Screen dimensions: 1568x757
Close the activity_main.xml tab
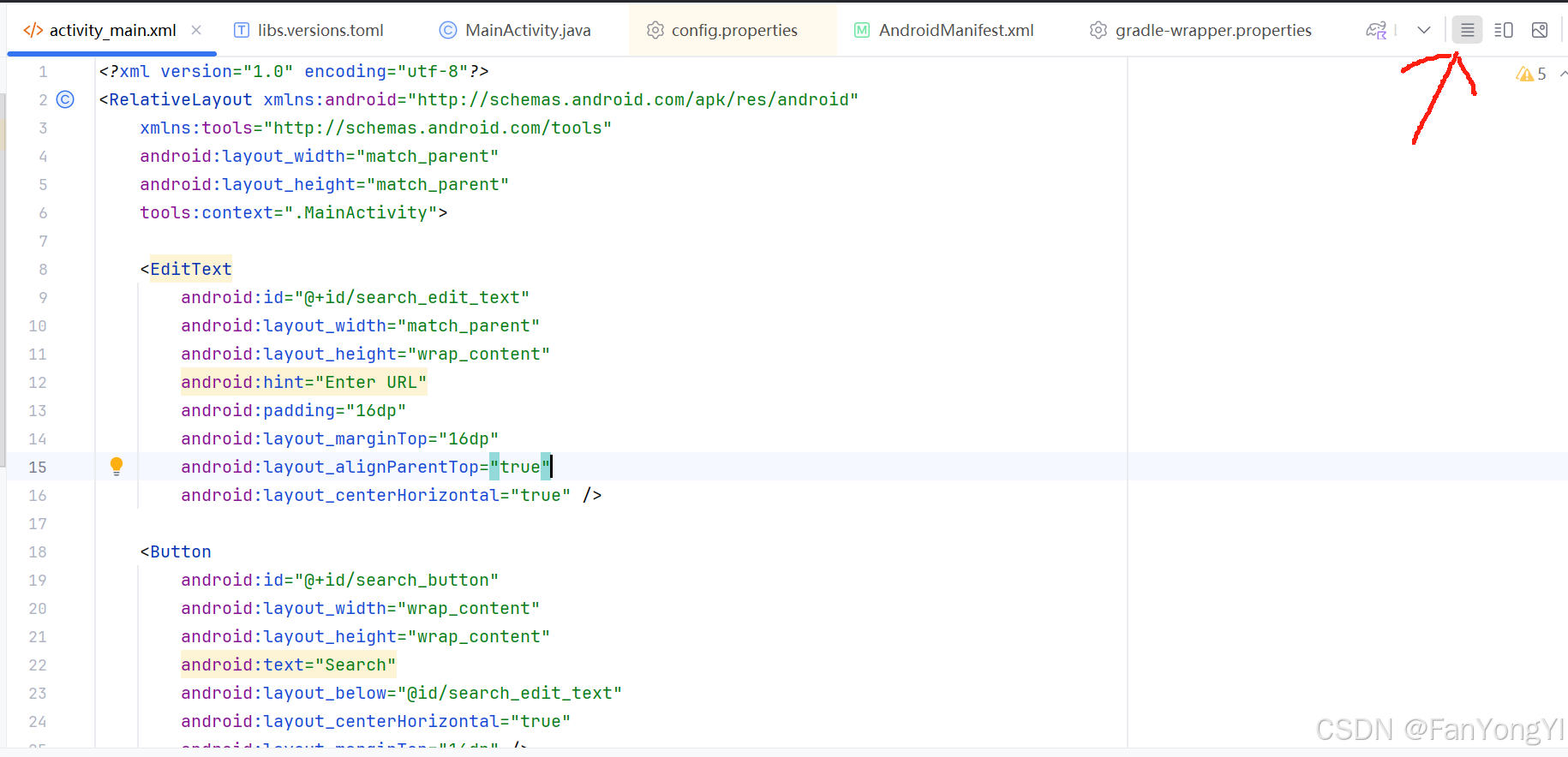click(196, 30)
